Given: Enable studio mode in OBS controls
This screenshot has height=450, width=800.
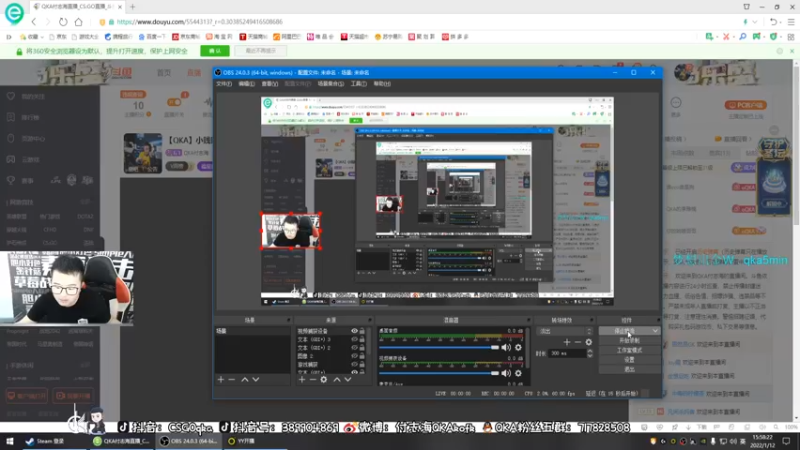Looking at the screenshot, I should click(630, 351).
